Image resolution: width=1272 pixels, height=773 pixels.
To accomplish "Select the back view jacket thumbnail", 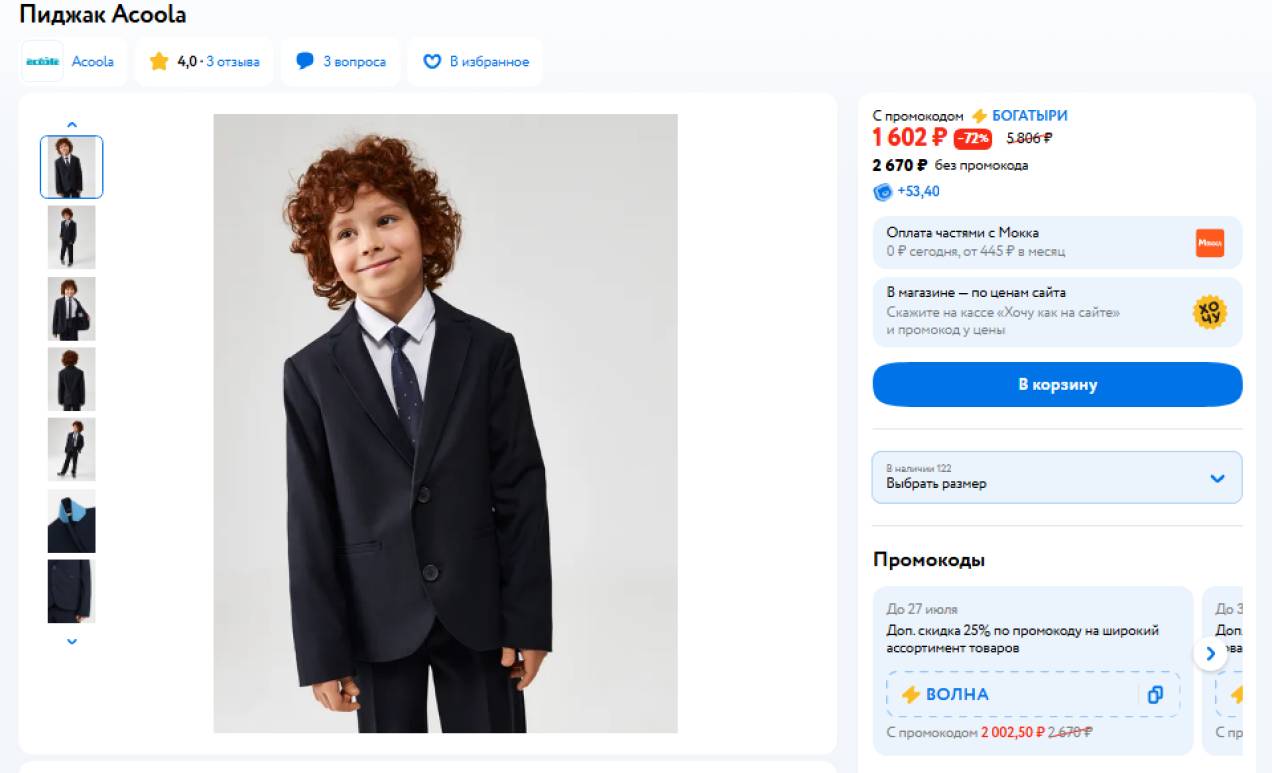I will click(x=72, y=379).
